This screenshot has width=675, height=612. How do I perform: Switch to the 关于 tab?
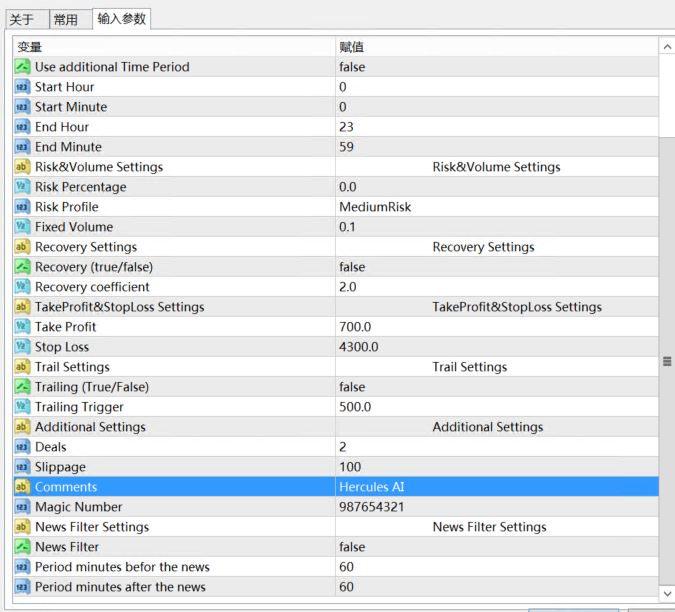pos(27,19)
